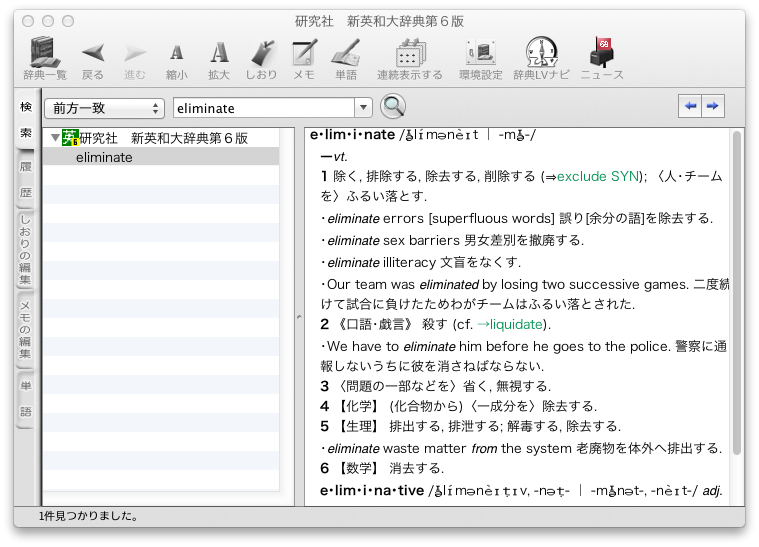Click the 1件見つかりました status text
This screenshot has width=759, height=547.
click(89, 516)
